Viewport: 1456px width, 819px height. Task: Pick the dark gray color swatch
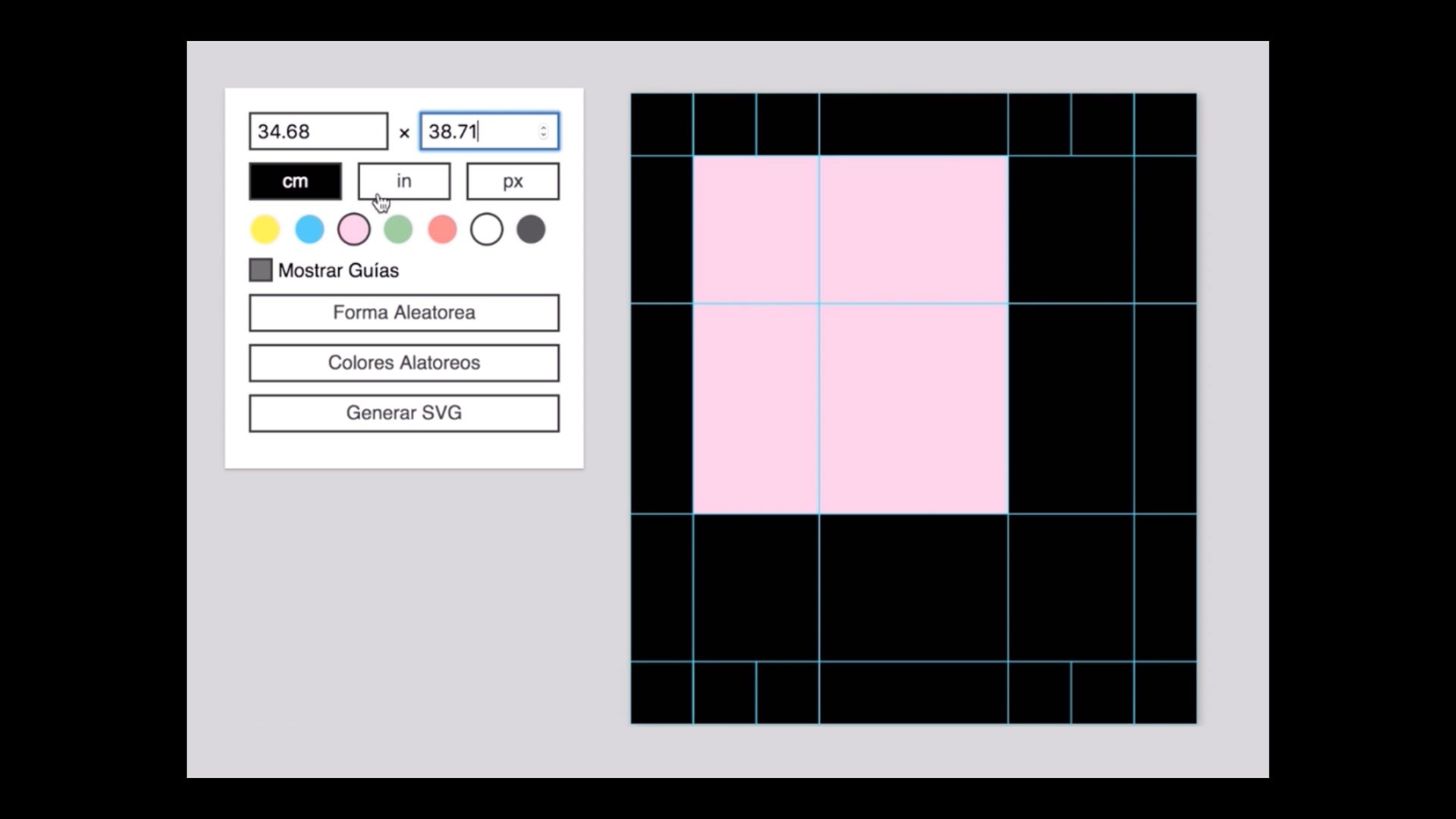click(531, 229)
